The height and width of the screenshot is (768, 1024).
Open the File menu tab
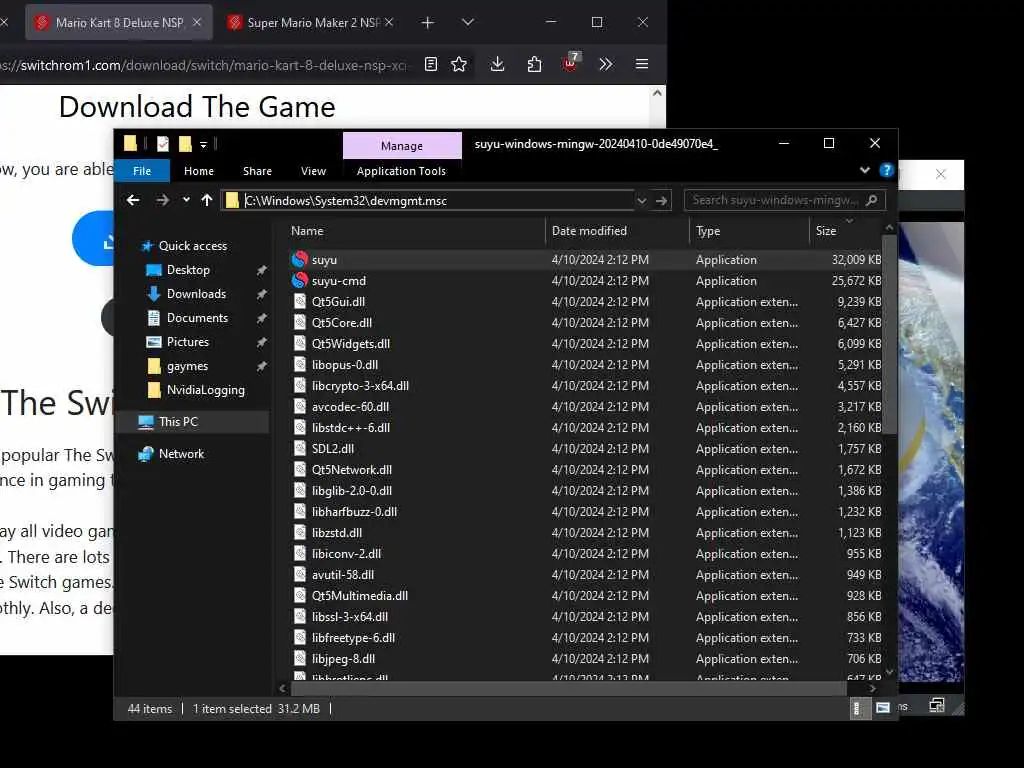142,170
